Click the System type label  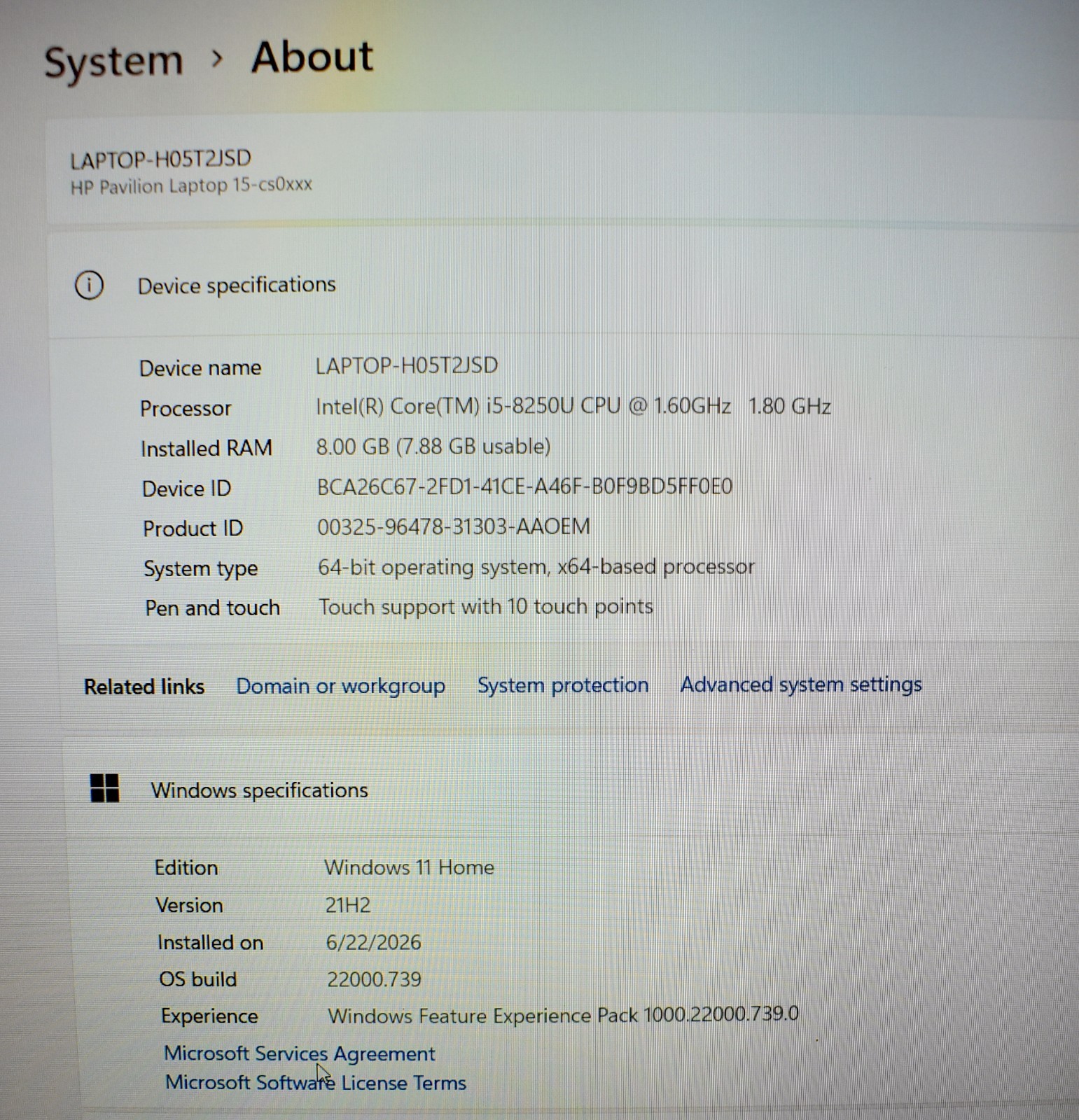click(x=201, y=568)
